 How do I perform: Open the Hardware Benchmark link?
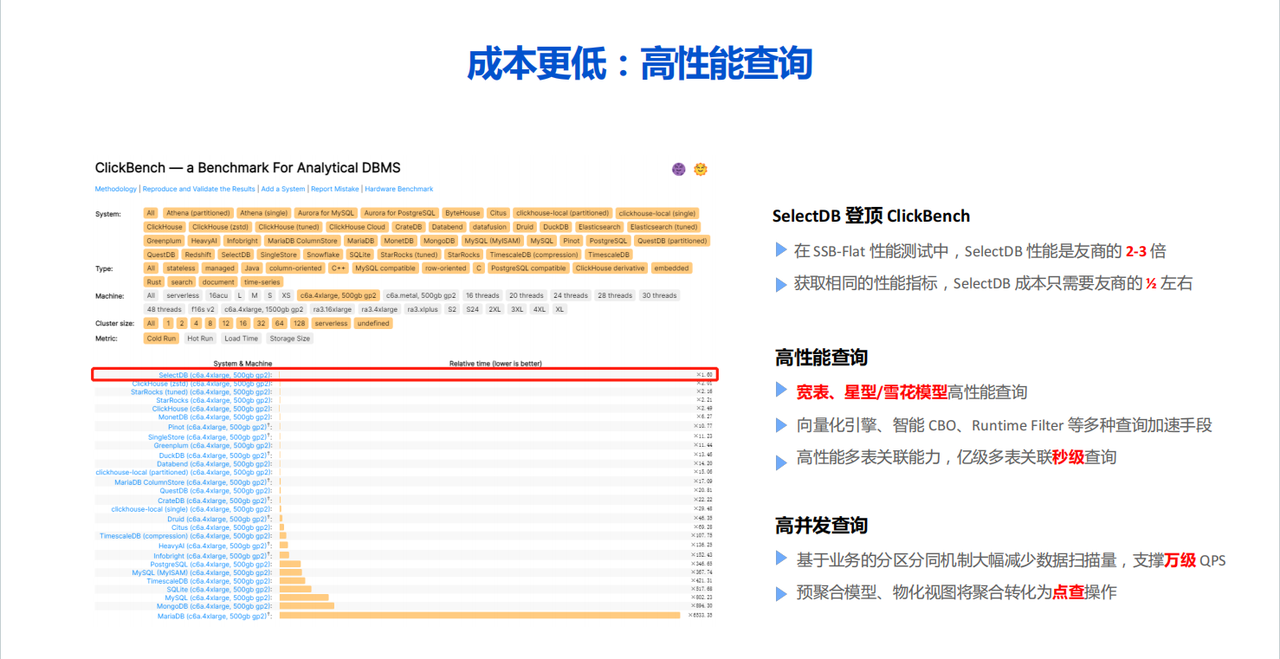pyautogui.click(x=399, y=189)
